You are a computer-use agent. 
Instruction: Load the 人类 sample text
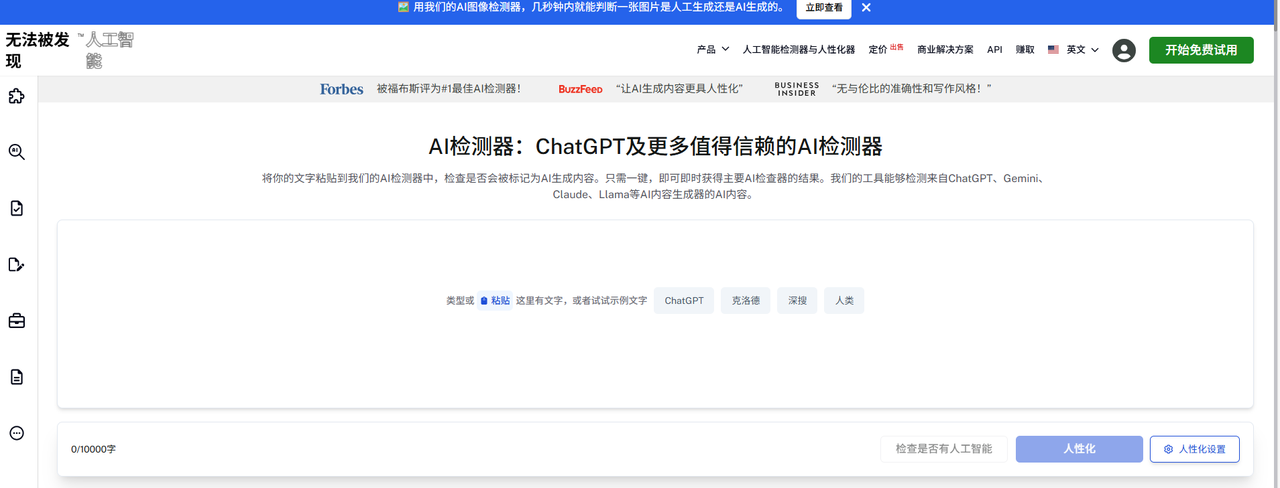coord(844,300)
